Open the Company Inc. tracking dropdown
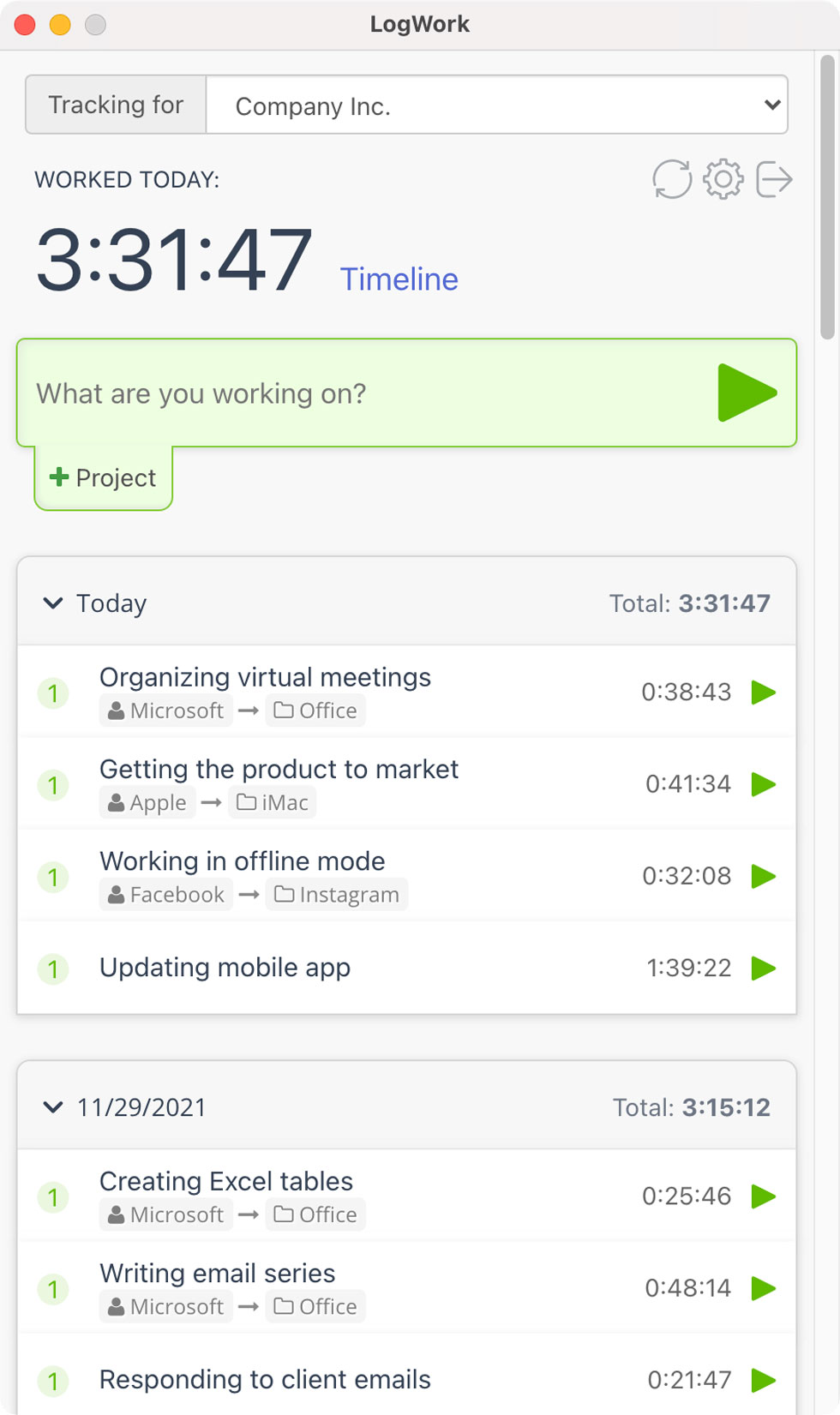Viewport: 840px width, 1415px height. coord(496,105)
